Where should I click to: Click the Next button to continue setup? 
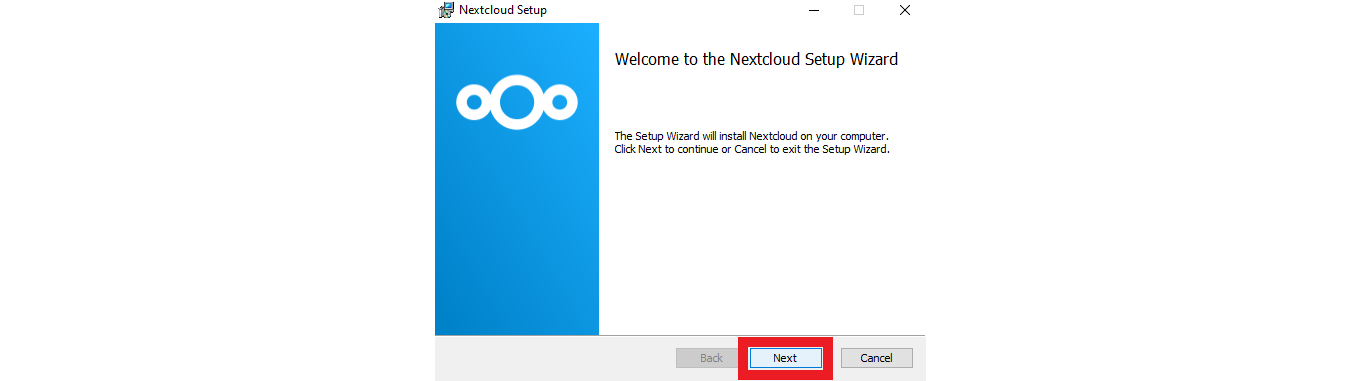tap(785, 358)
